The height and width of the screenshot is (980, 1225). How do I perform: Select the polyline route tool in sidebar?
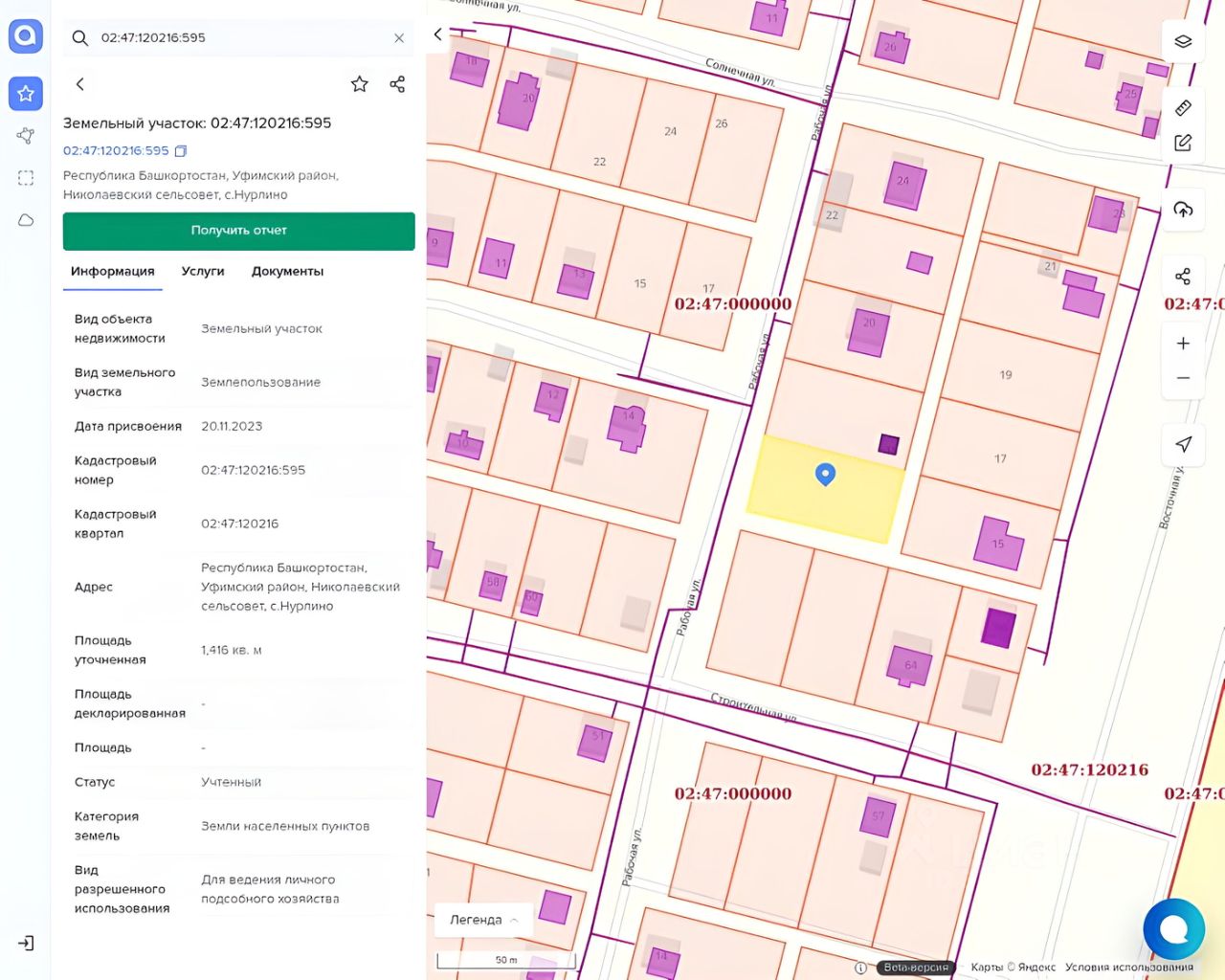pyautogui.click(x=26, y=136)
